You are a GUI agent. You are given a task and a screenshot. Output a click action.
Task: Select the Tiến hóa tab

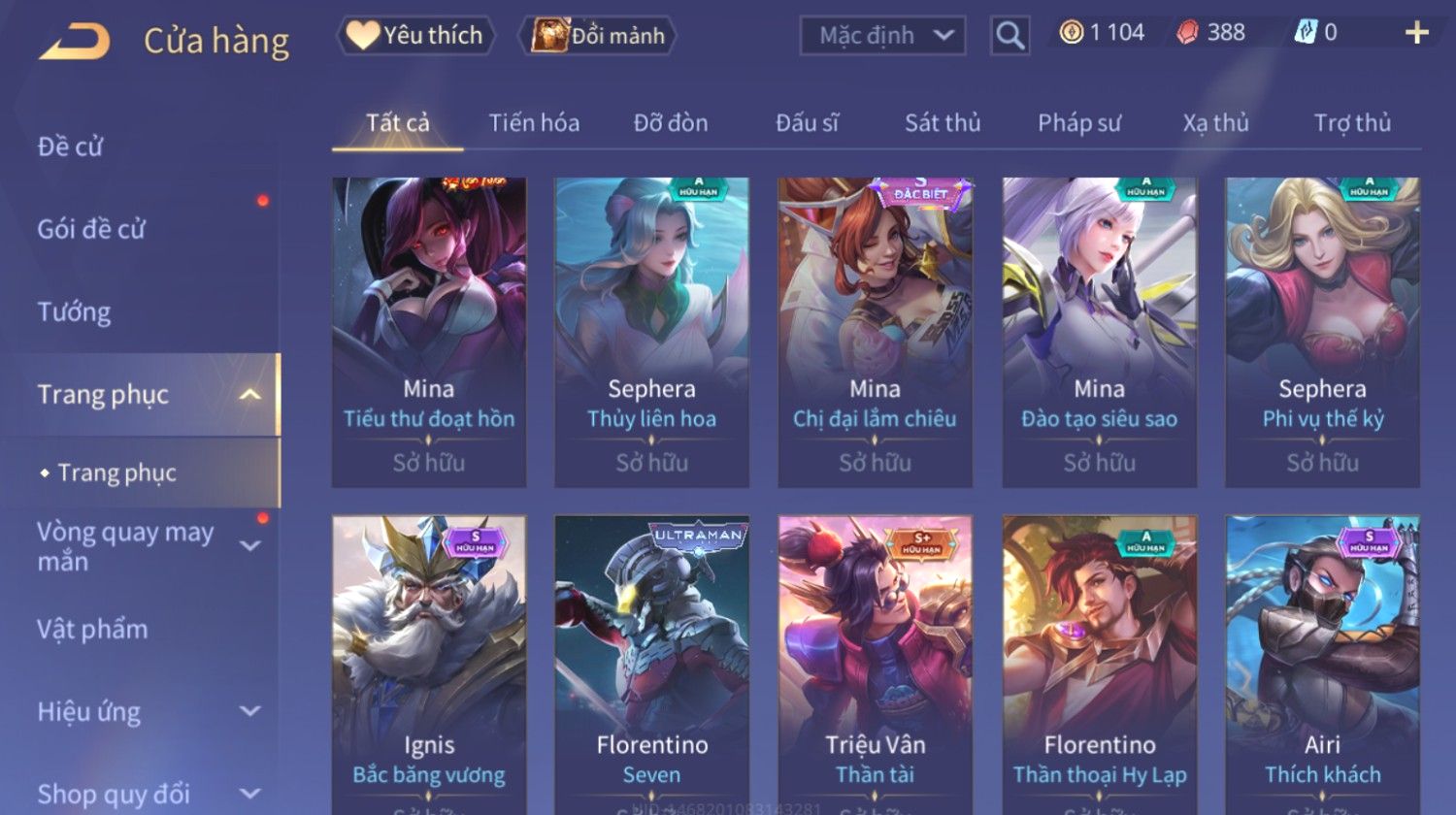click(534, 123)
